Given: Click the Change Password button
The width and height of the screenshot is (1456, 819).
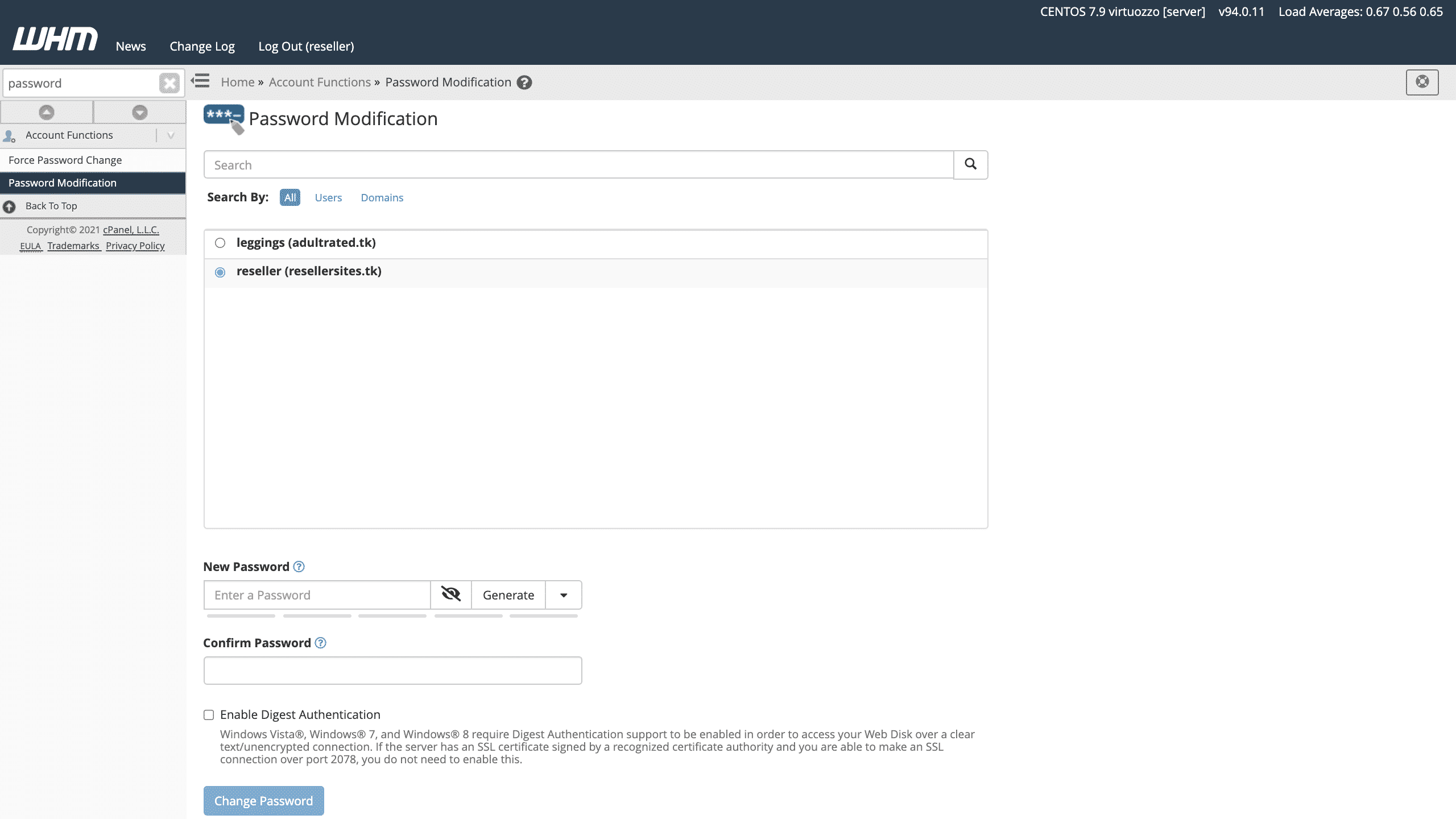Looking at the screenshot, I should [x=264, y=801].
